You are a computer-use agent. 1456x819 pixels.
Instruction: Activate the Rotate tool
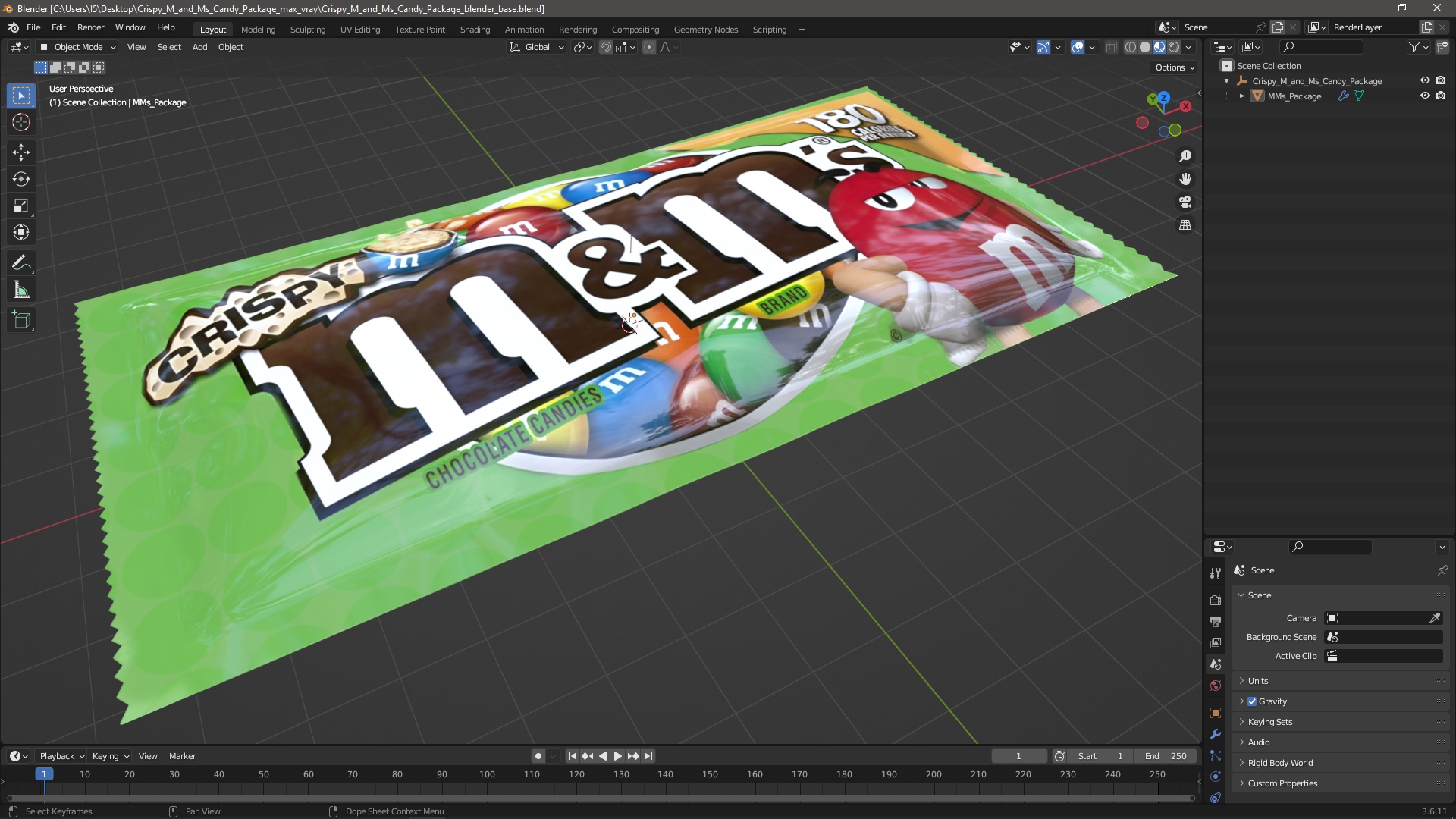(x=21, y=179)
